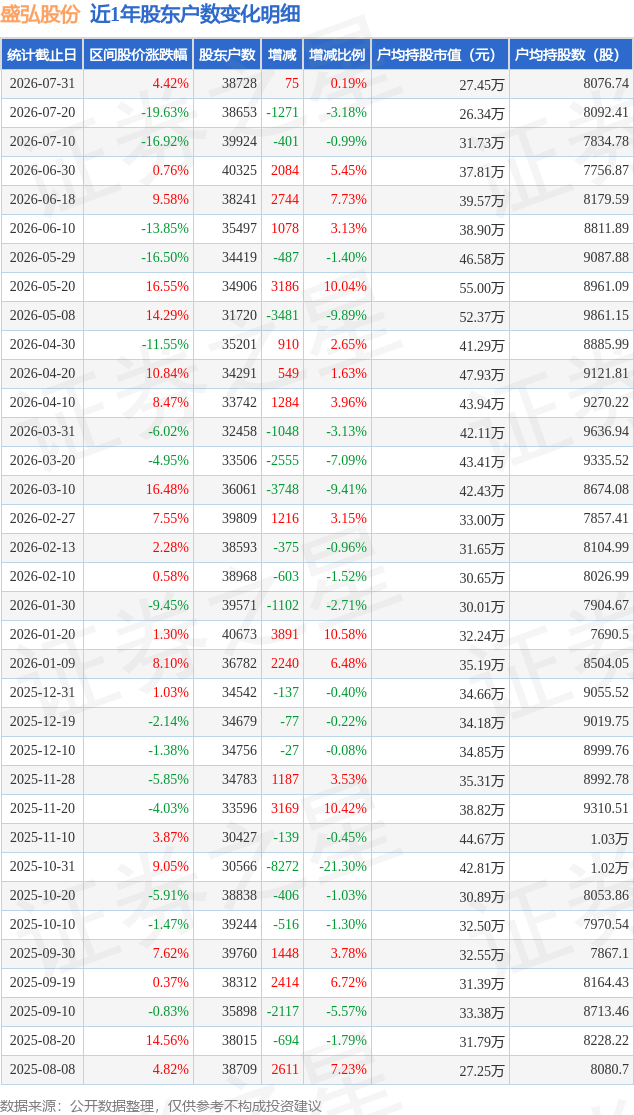Screen dimensions: 634x1115
Task: Click the 55.00万 market value cell
Action: tap(482, 287)
